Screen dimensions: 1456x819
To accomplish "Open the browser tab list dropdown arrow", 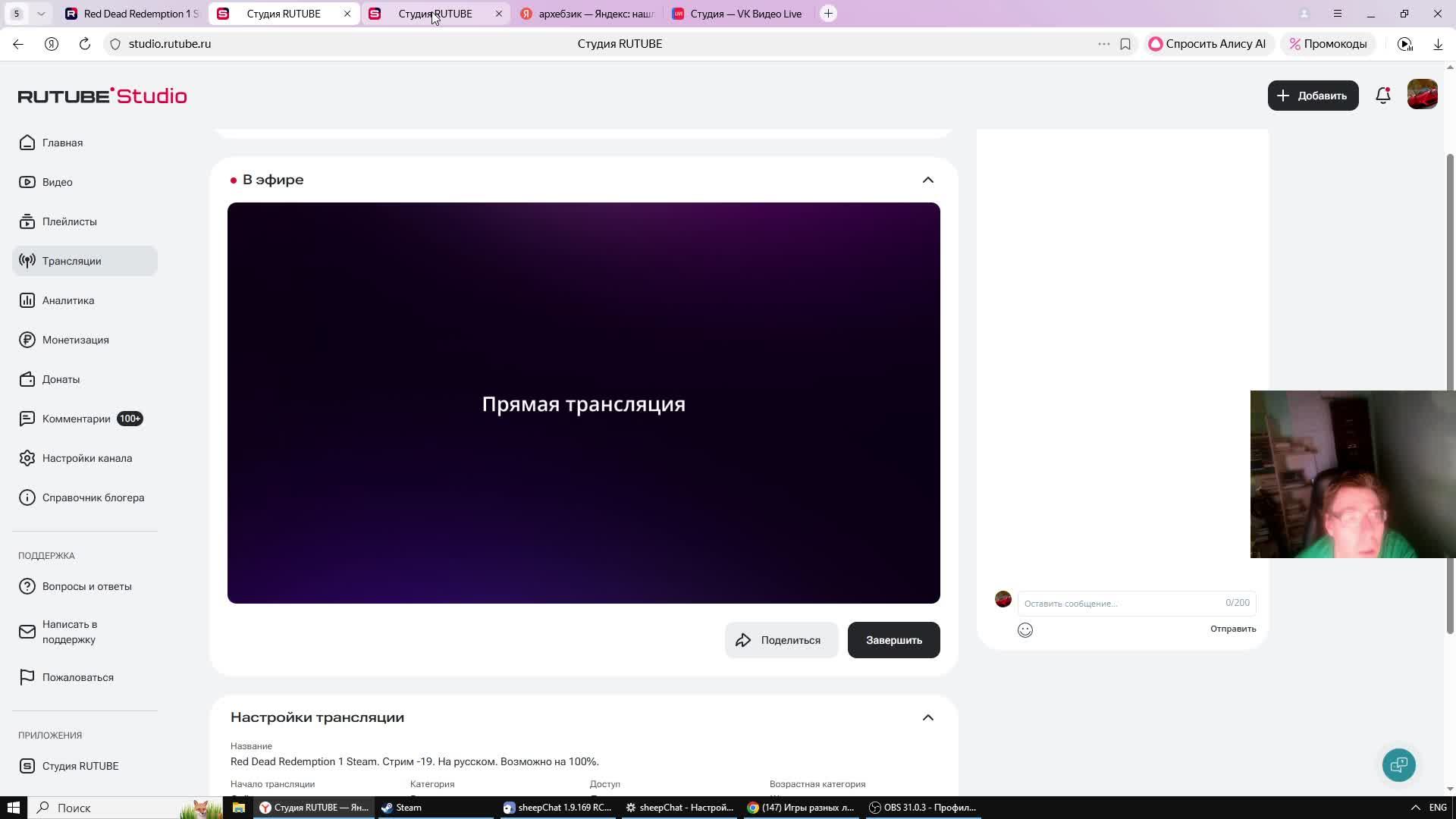I will [41, 14].
